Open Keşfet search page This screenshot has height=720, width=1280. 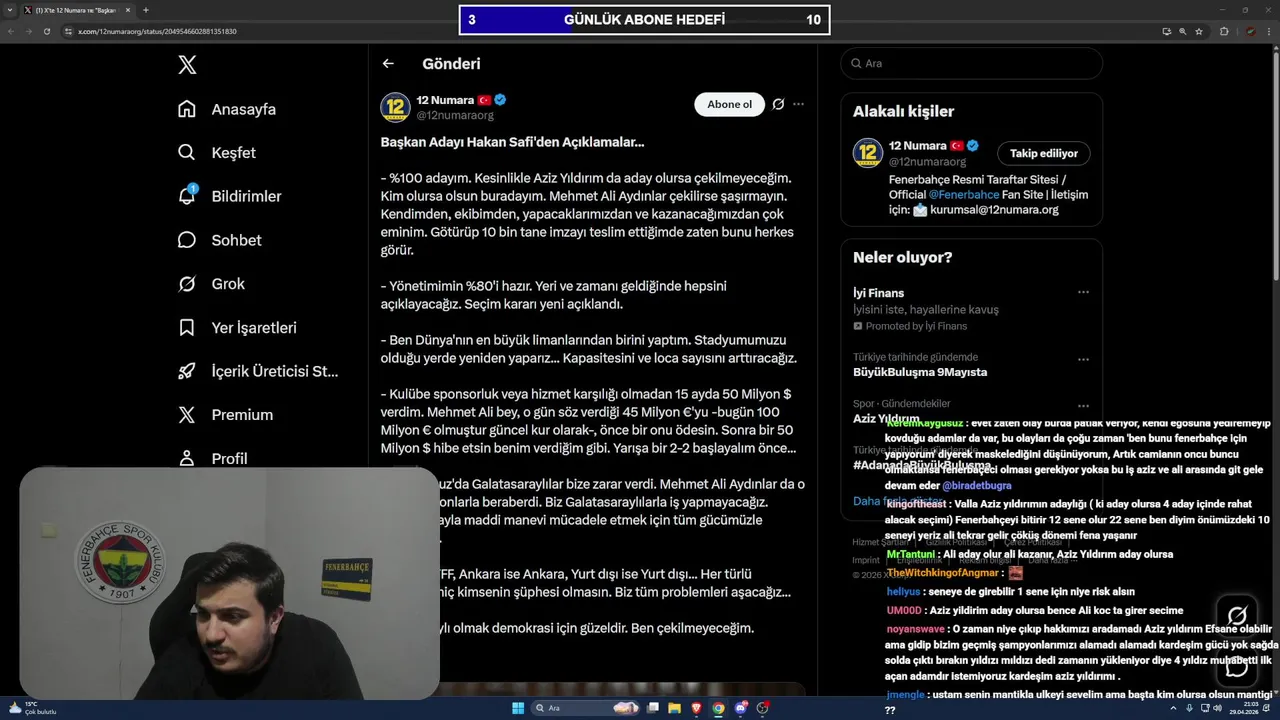[x=217, y=153]
